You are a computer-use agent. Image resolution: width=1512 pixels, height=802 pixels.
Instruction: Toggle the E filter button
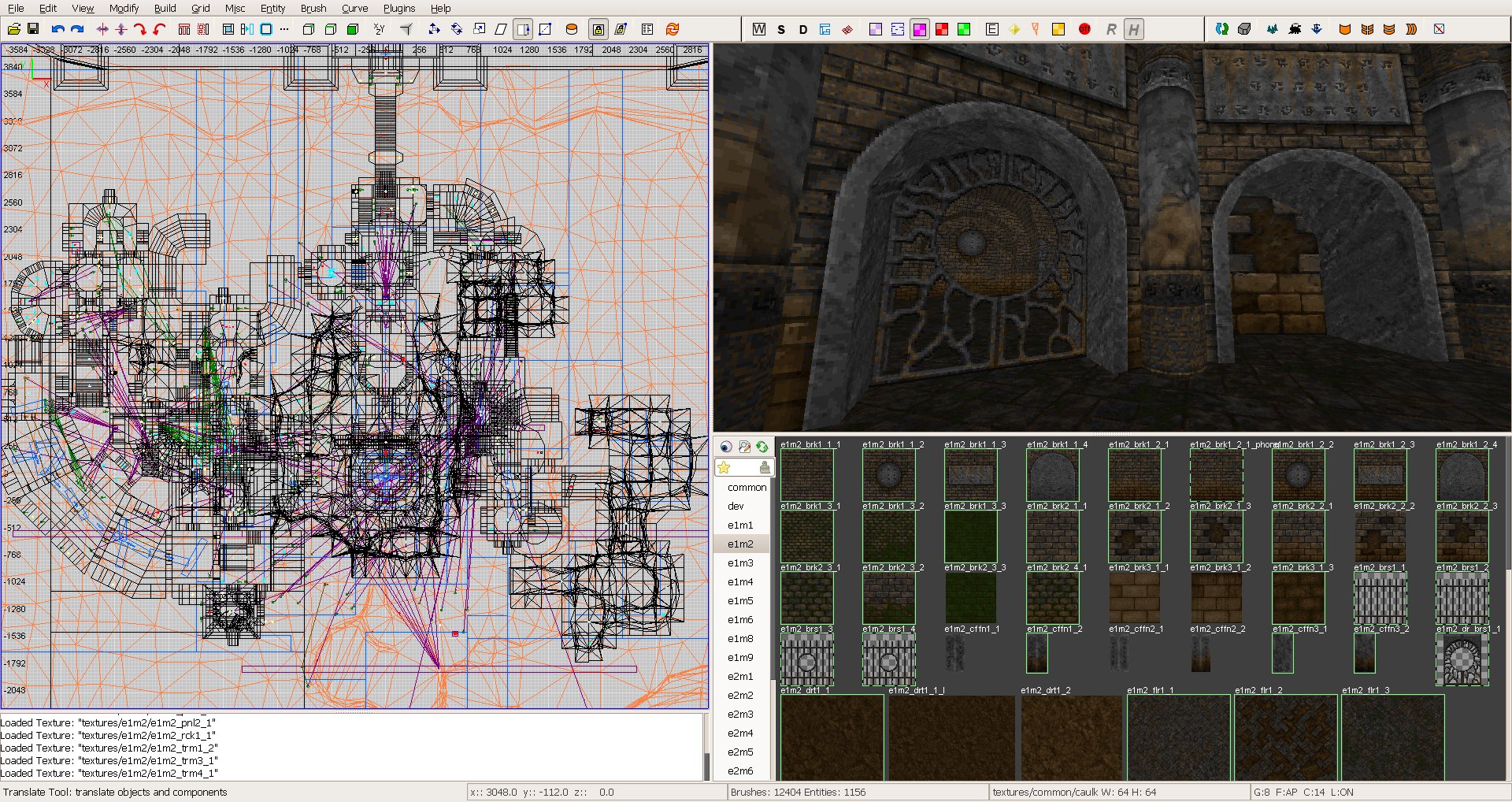(x=992, y=29)
